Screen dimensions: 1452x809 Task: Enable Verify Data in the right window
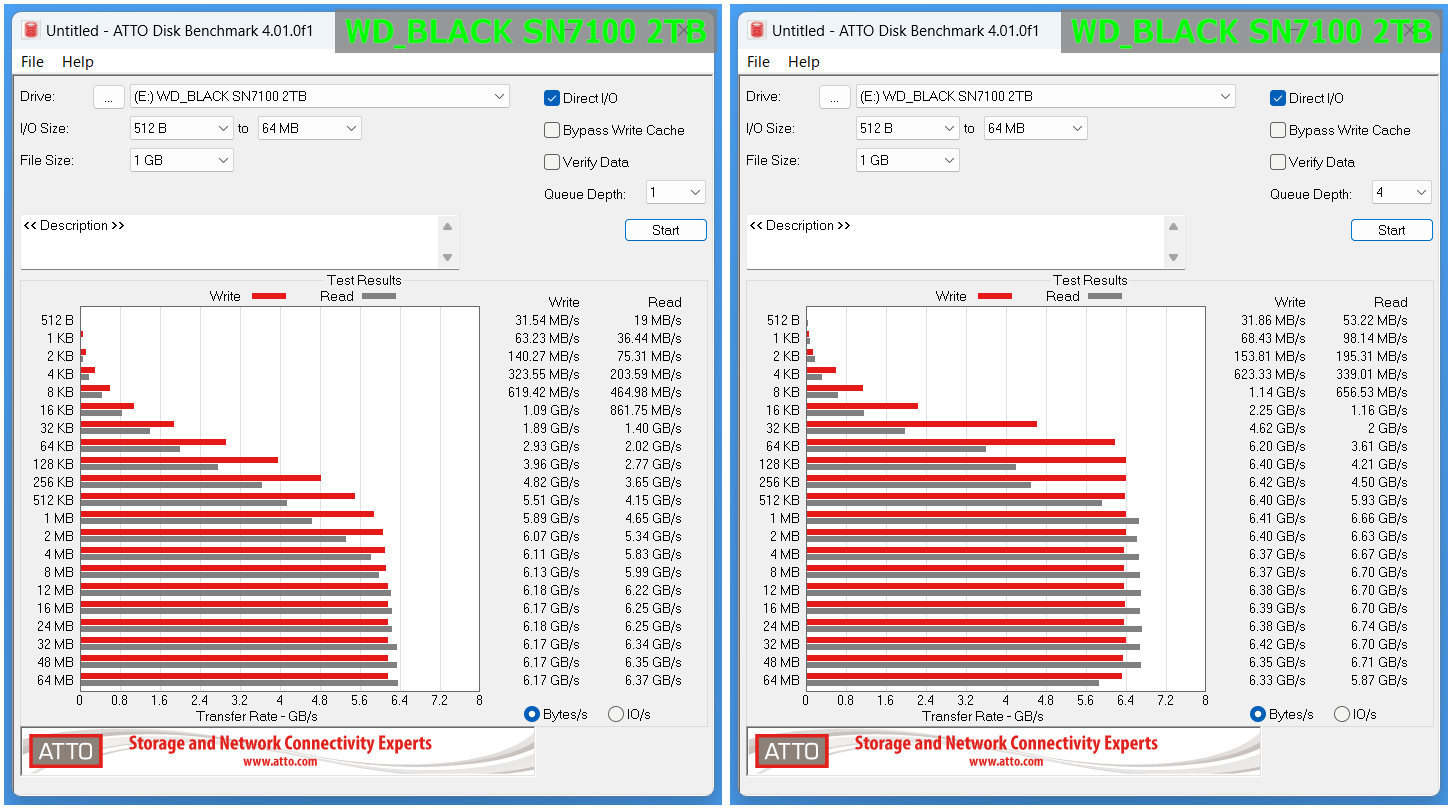[x=1277, y=162]
